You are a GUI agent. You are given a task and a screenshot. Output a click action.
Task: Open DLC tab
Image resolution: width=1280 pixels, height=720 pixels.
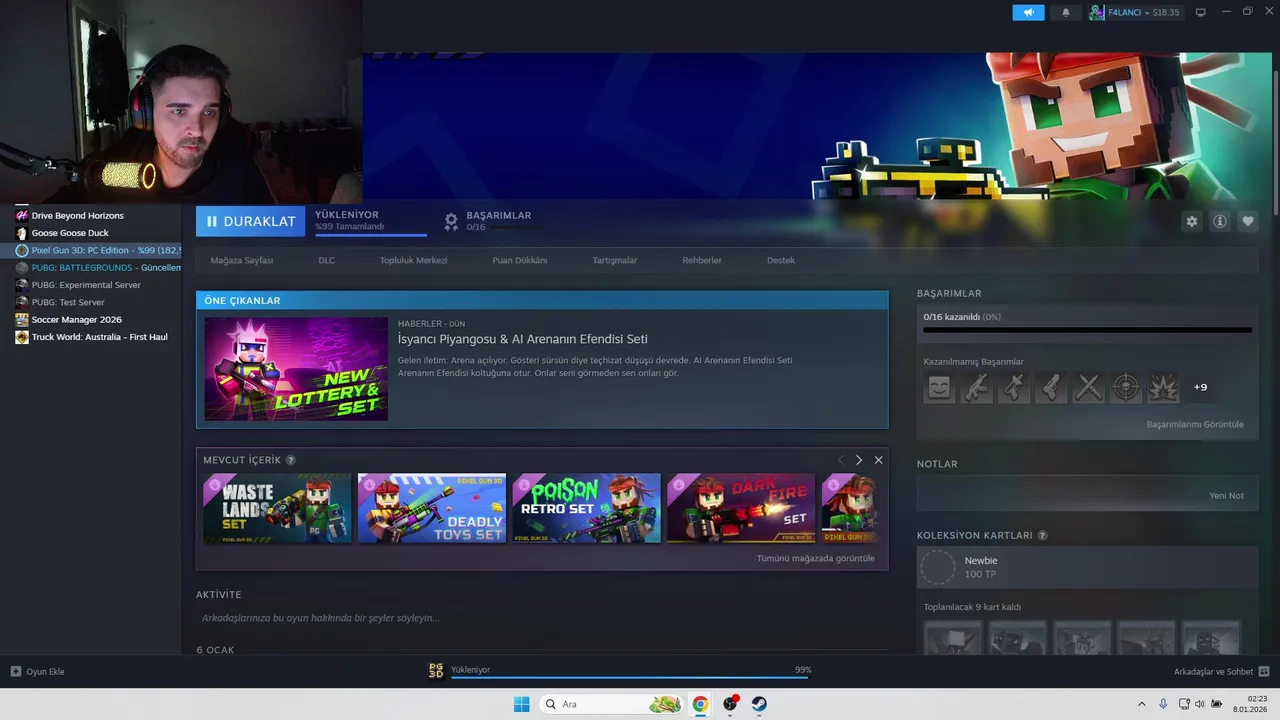click(326, 260)
